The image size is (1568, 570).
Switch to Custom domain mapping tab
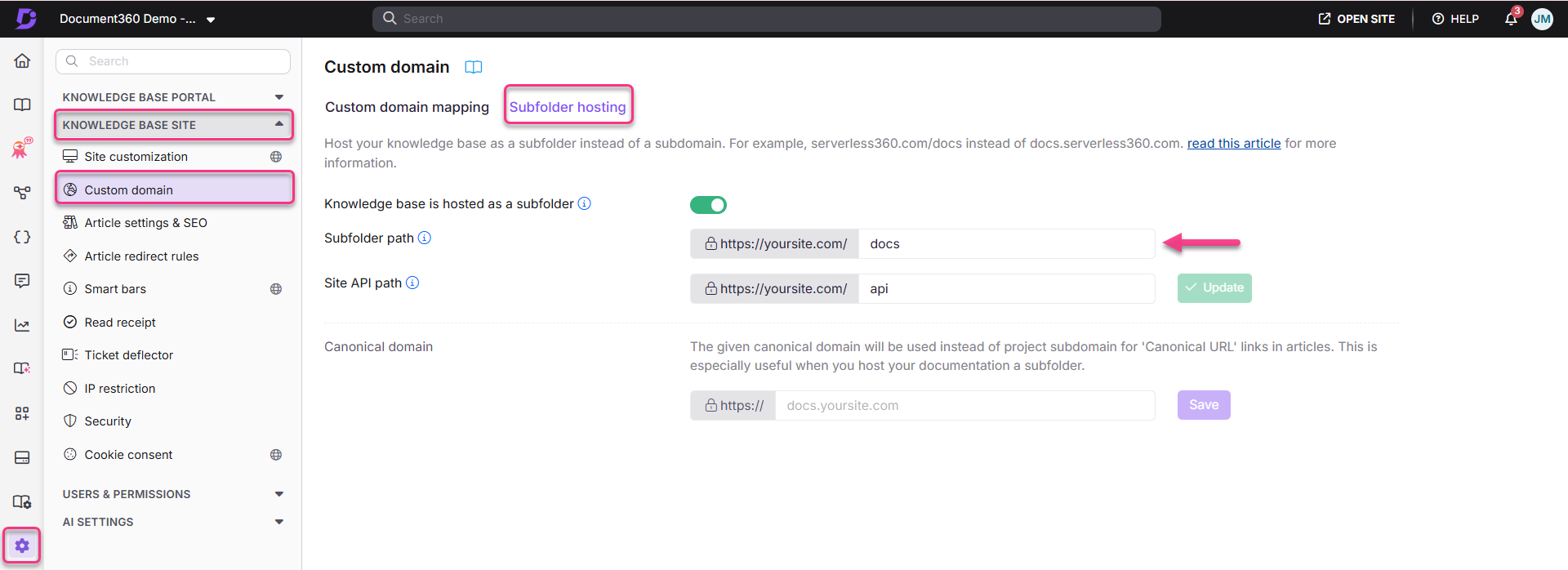click(x=407, y=107)
